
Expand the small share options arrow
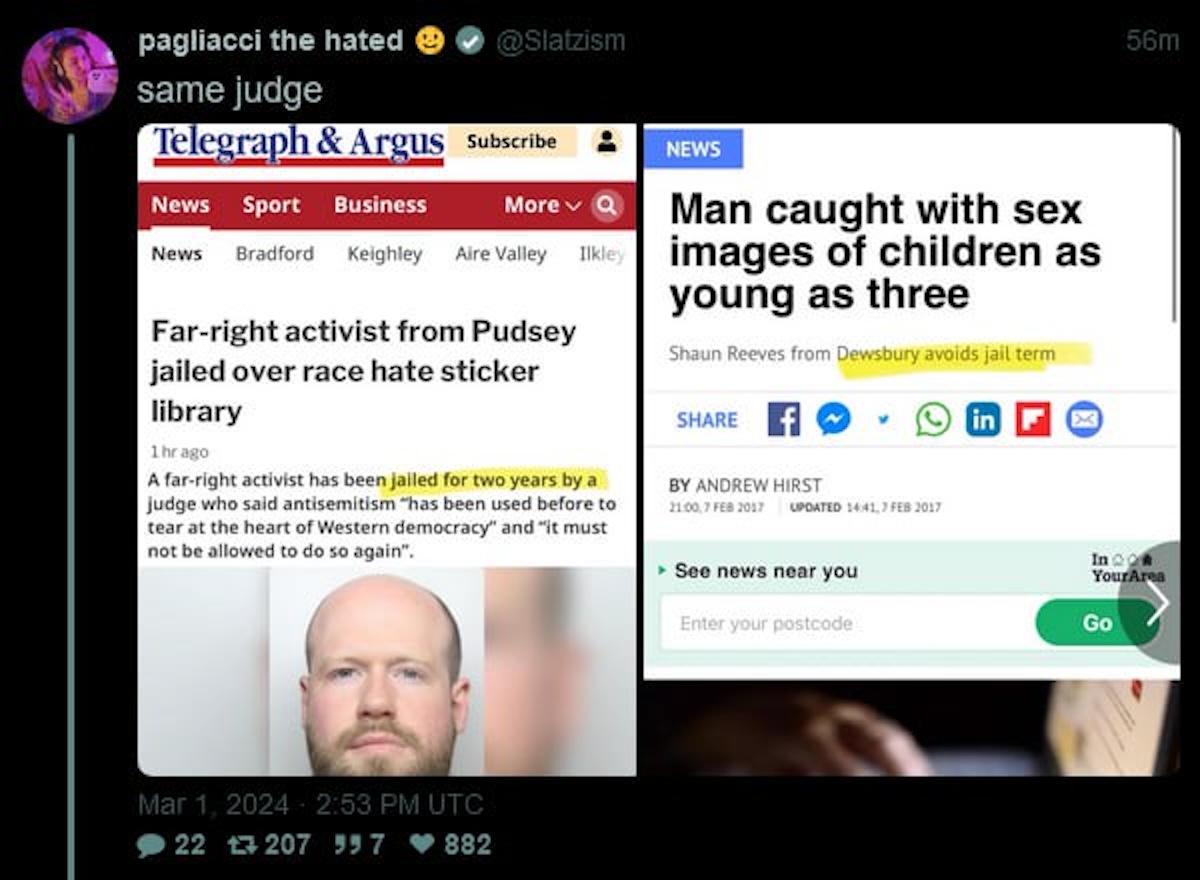[883, 419]
